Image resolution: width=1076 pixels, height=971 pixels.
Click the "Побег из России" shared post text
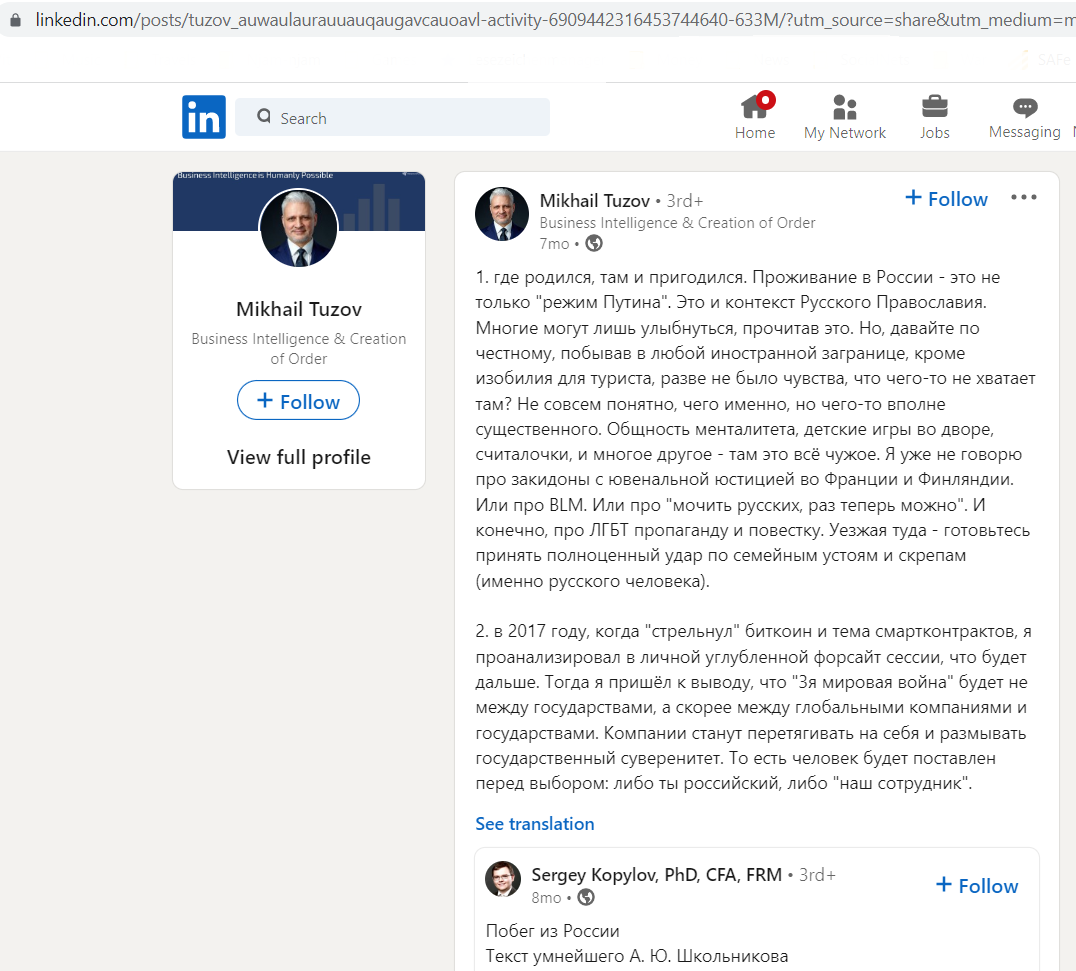point(552,931)
